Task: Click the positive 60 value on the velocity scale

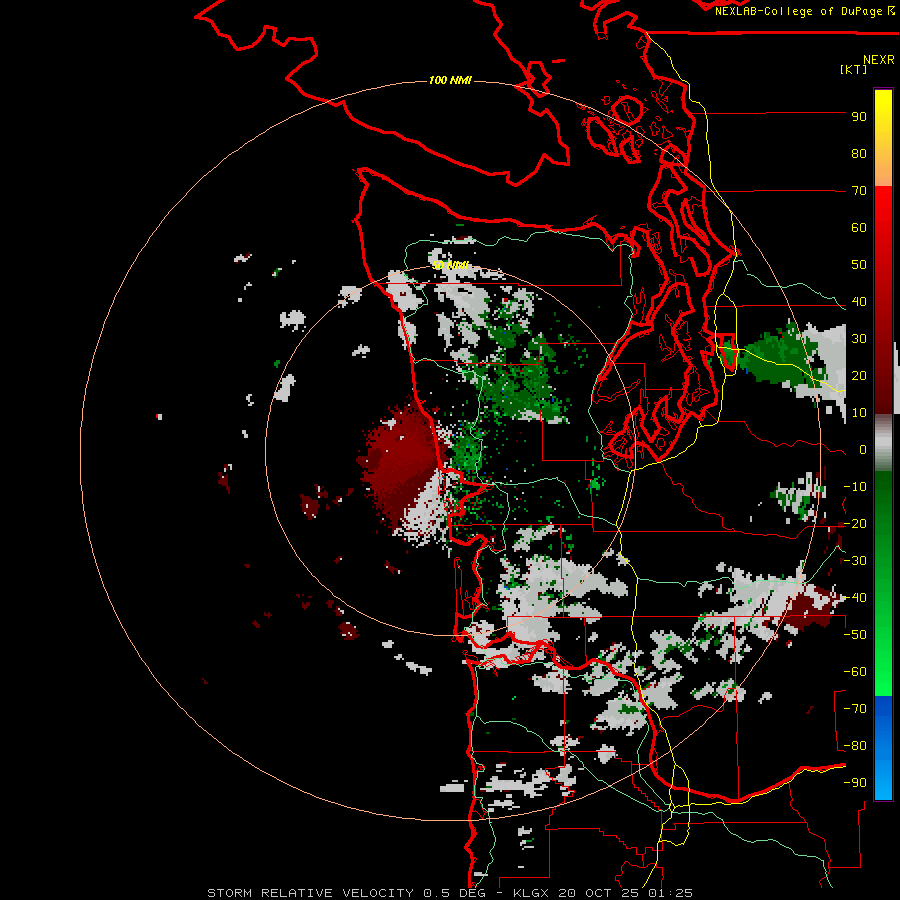Action: tap(859, 228)
